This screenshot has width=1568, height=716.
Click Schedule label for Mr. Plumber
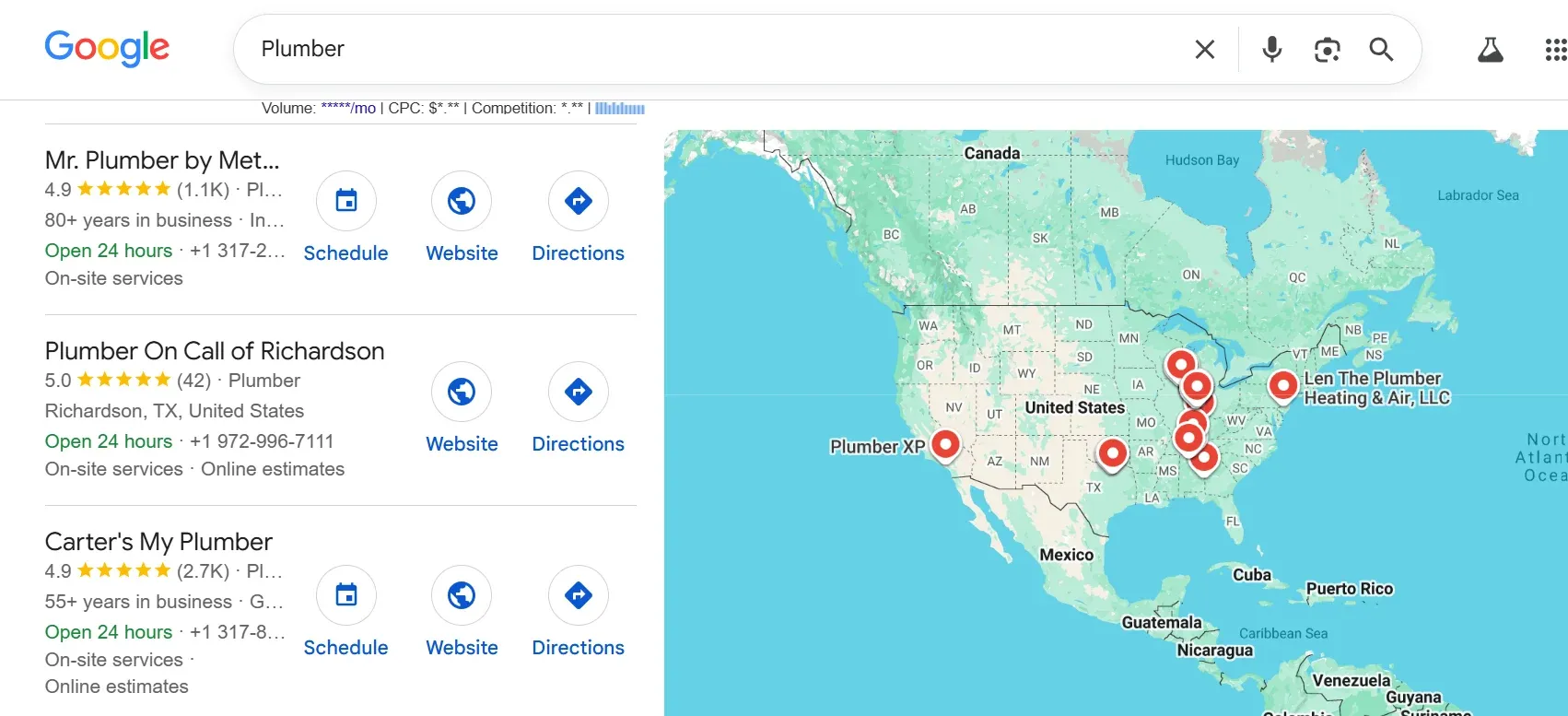346,253
